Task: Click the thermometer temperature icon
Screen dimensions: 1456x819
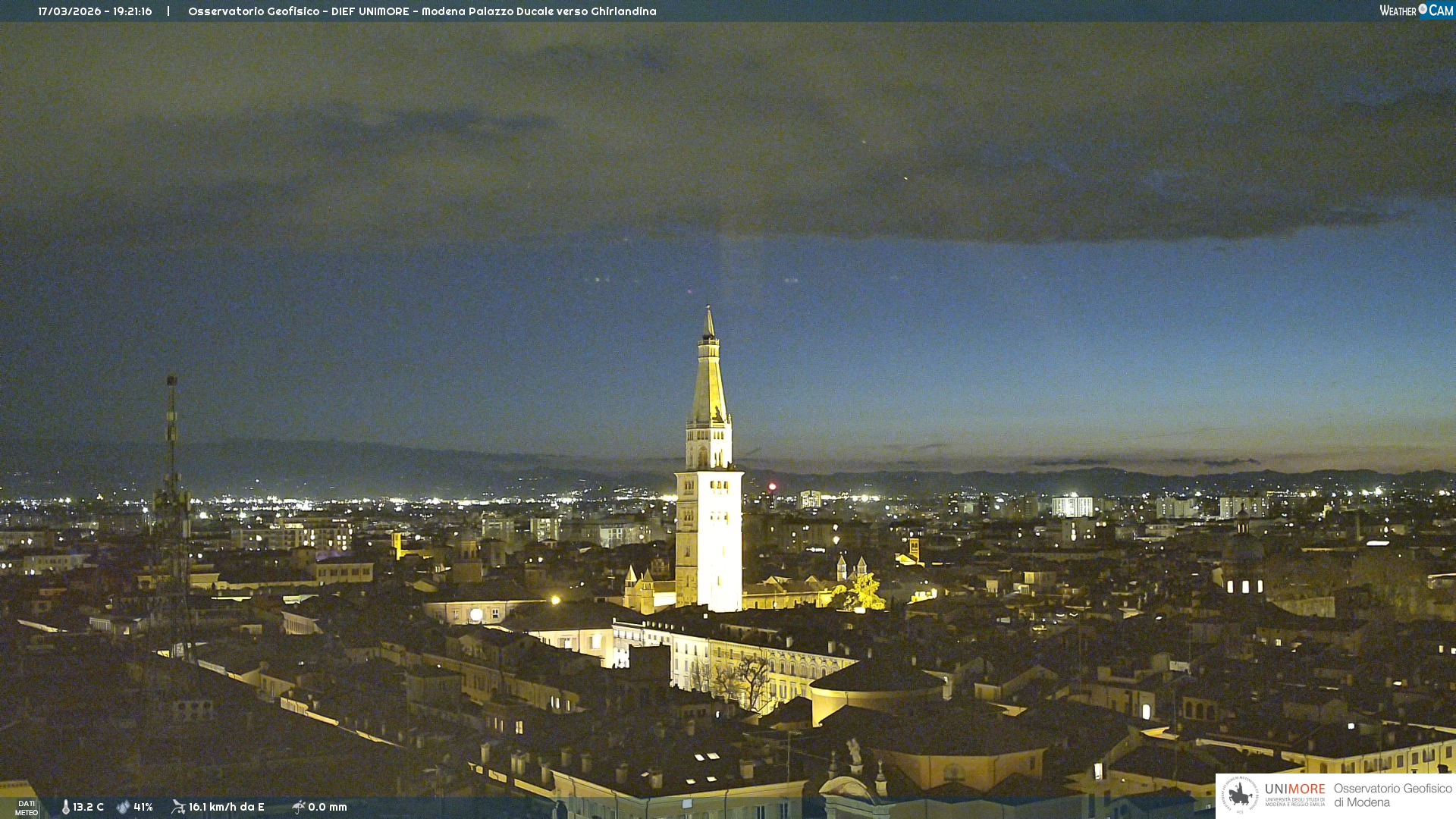Action: click(65, 807)
